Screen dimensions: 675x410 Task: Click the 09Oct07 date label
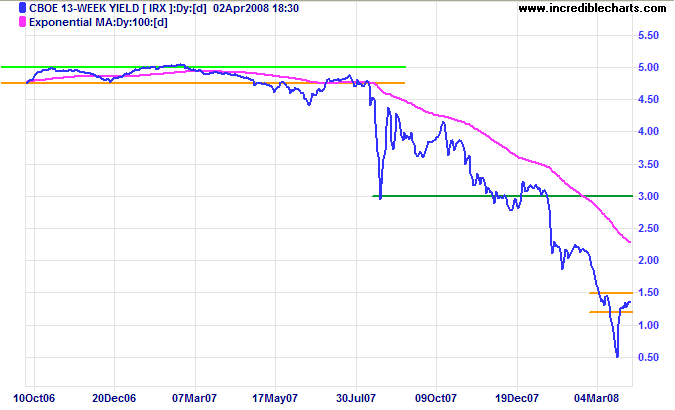[436, 398]
